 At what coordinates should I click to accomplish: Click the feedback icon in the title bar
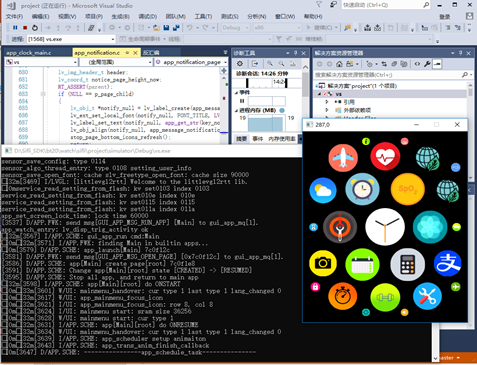coord(333,5)
